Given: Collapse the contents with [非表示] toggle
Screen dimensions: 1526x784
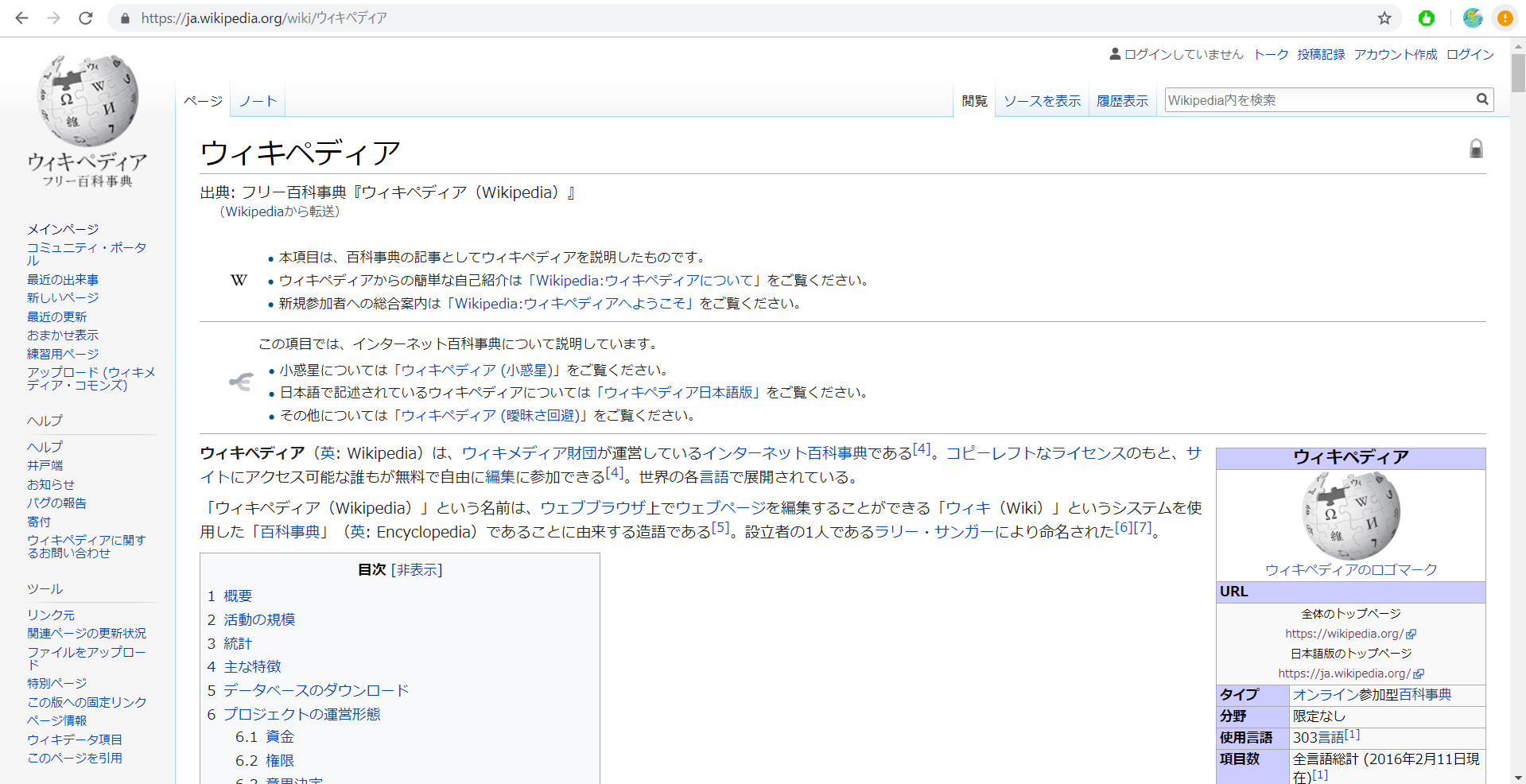Looking at the screenshot, I should tap(417, 569).
